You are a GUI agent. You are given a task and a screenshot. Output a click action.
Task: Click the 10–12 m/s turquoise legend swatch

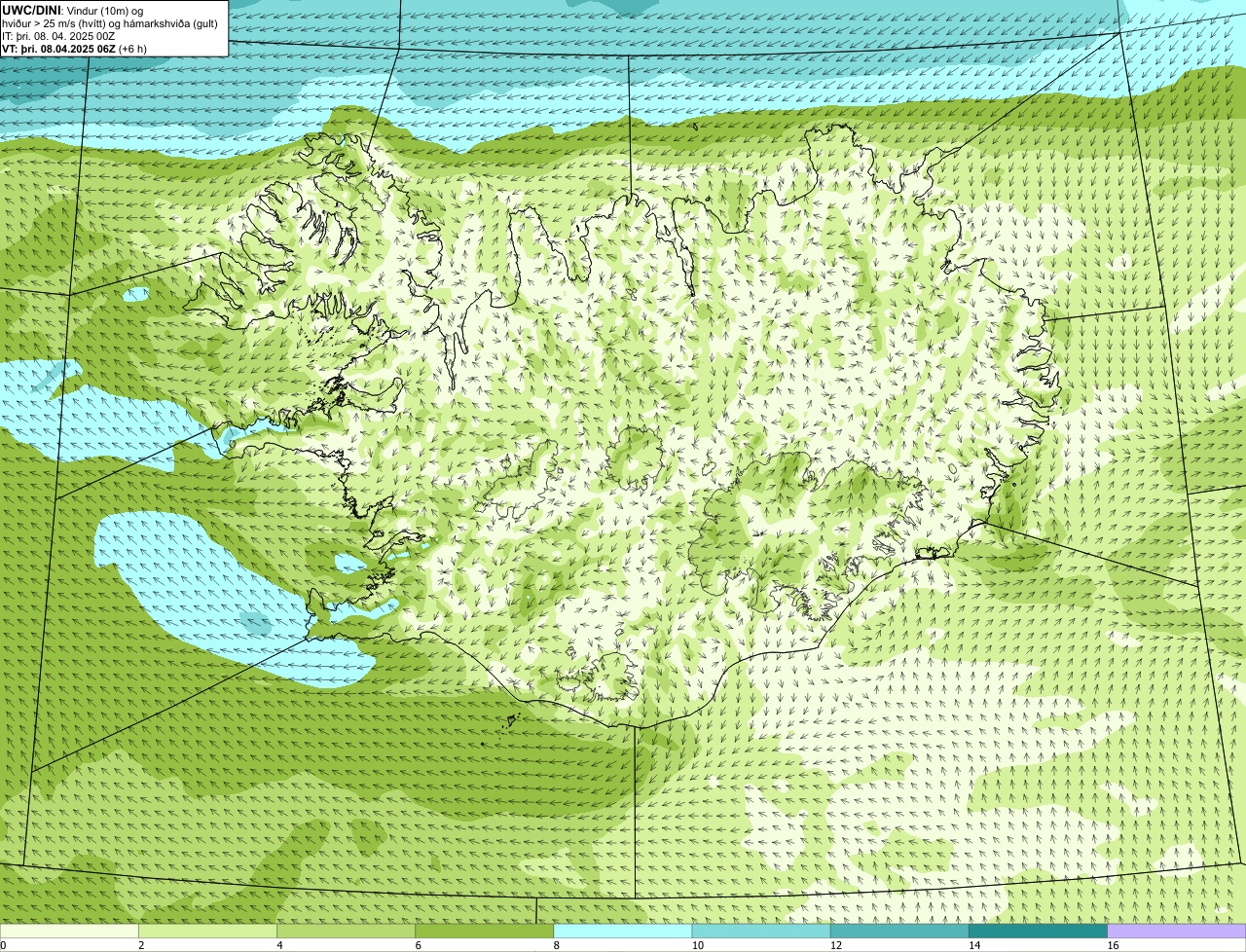[761, 931]
